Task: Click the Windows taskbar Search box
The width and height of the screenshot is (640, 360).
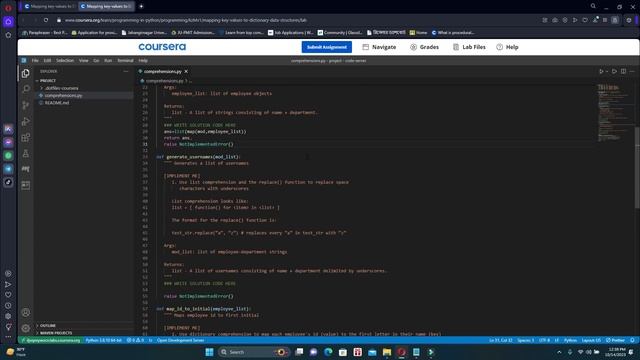Action: [252, 352]
